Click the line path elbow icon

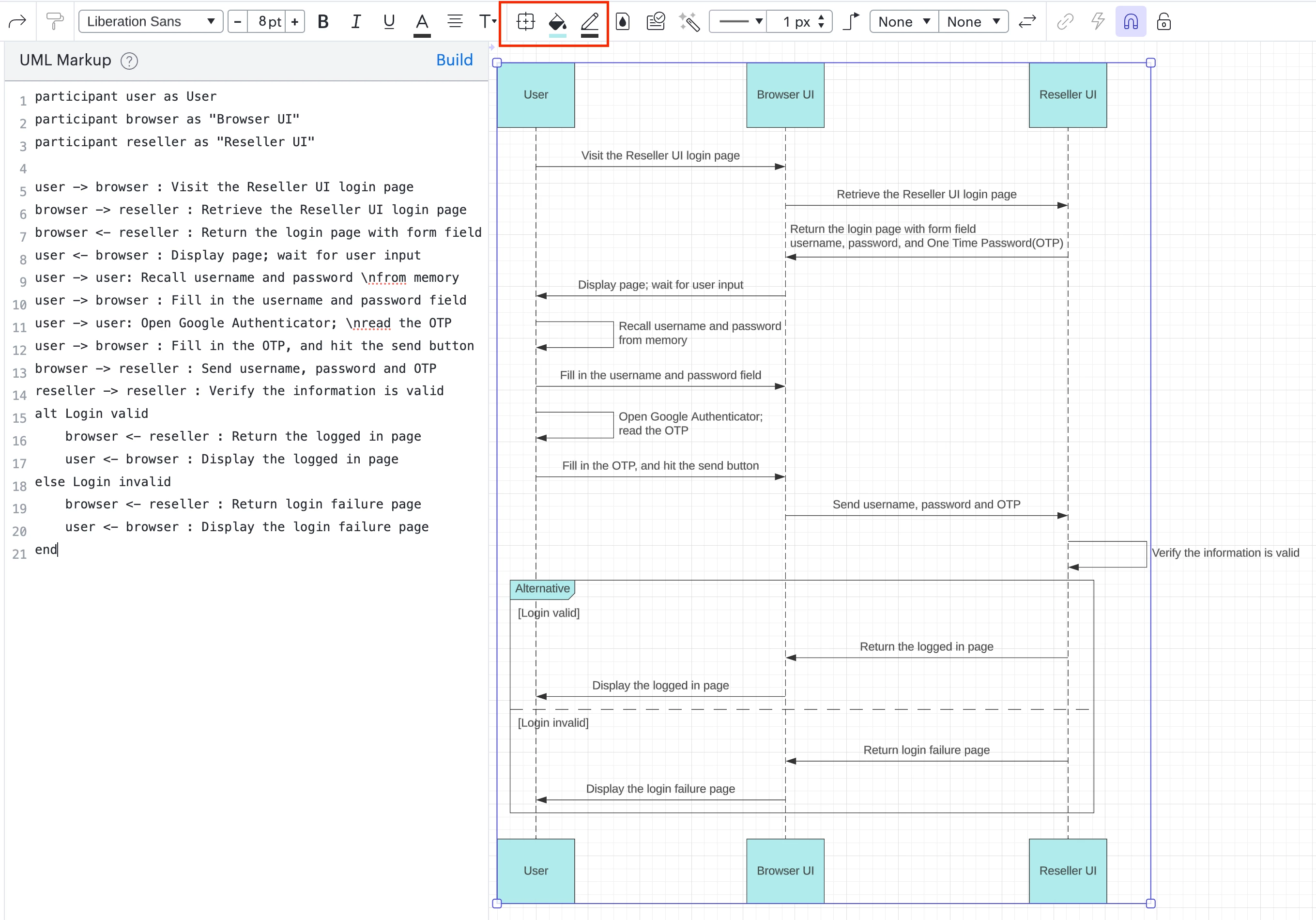pyautogui.click(x=852, y=22)
